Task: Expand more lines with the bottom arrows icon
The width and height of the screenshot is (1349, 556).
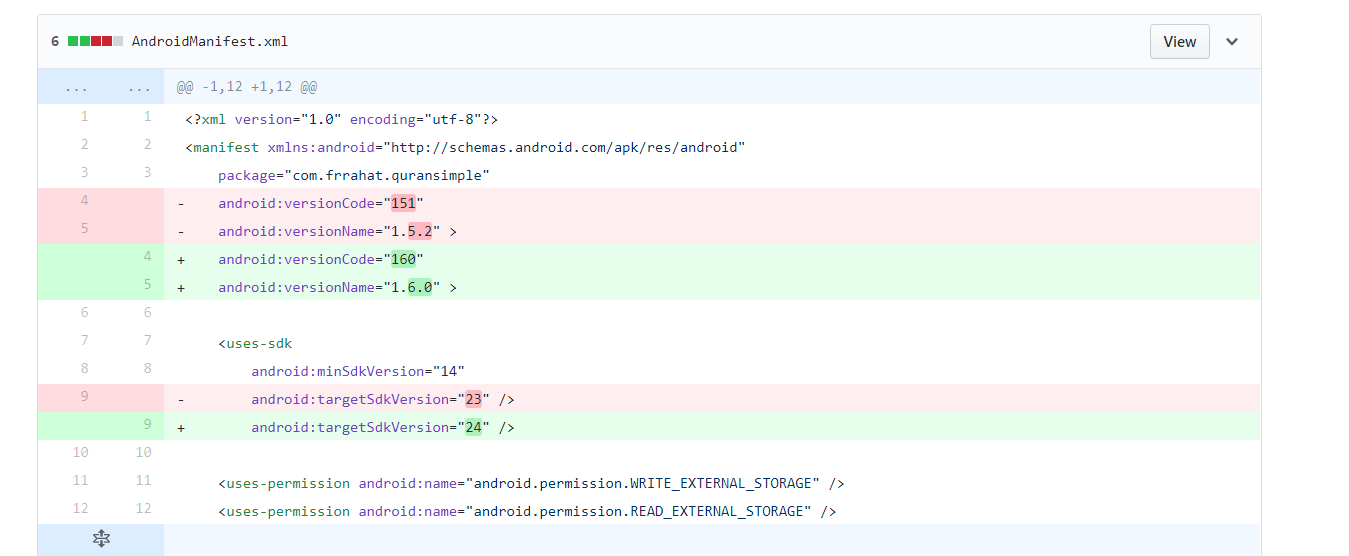Action: (x=101, y=539)
